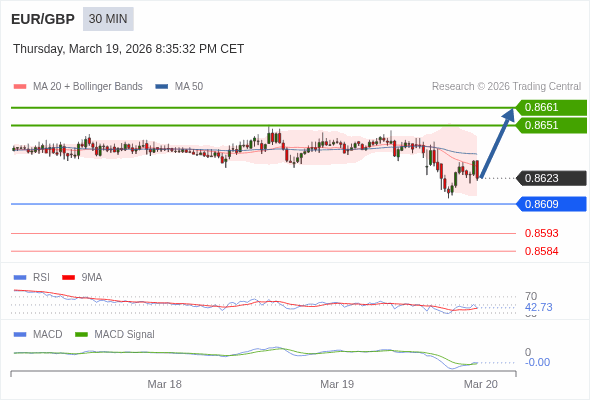Click the EUR/GBP pair title
Screen dimensions: 590x400
pyautogui.click(x=43, y=19)
